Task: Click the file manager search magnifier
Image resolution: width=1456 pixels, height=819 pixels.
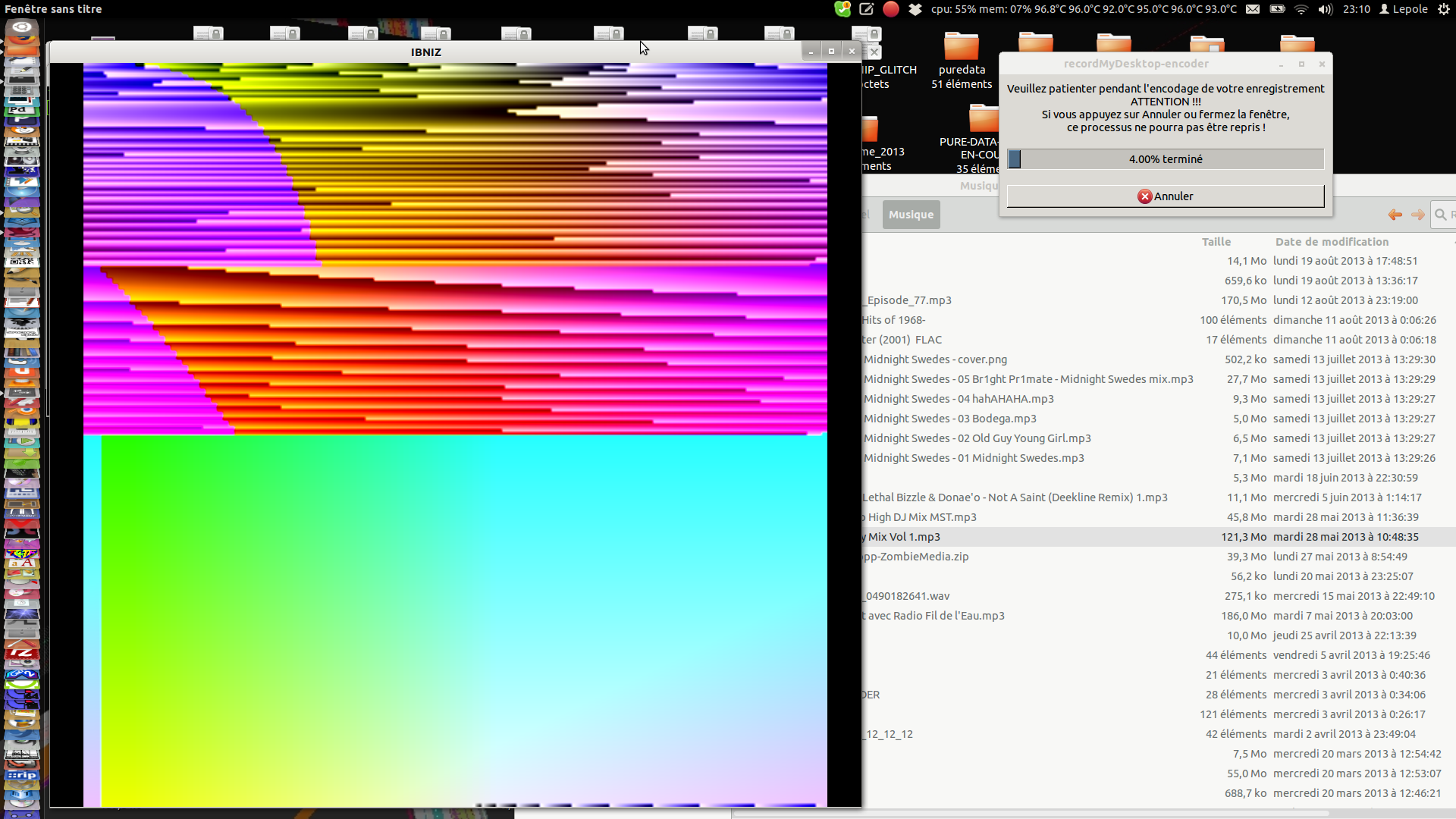Action: coord(1441,215)
